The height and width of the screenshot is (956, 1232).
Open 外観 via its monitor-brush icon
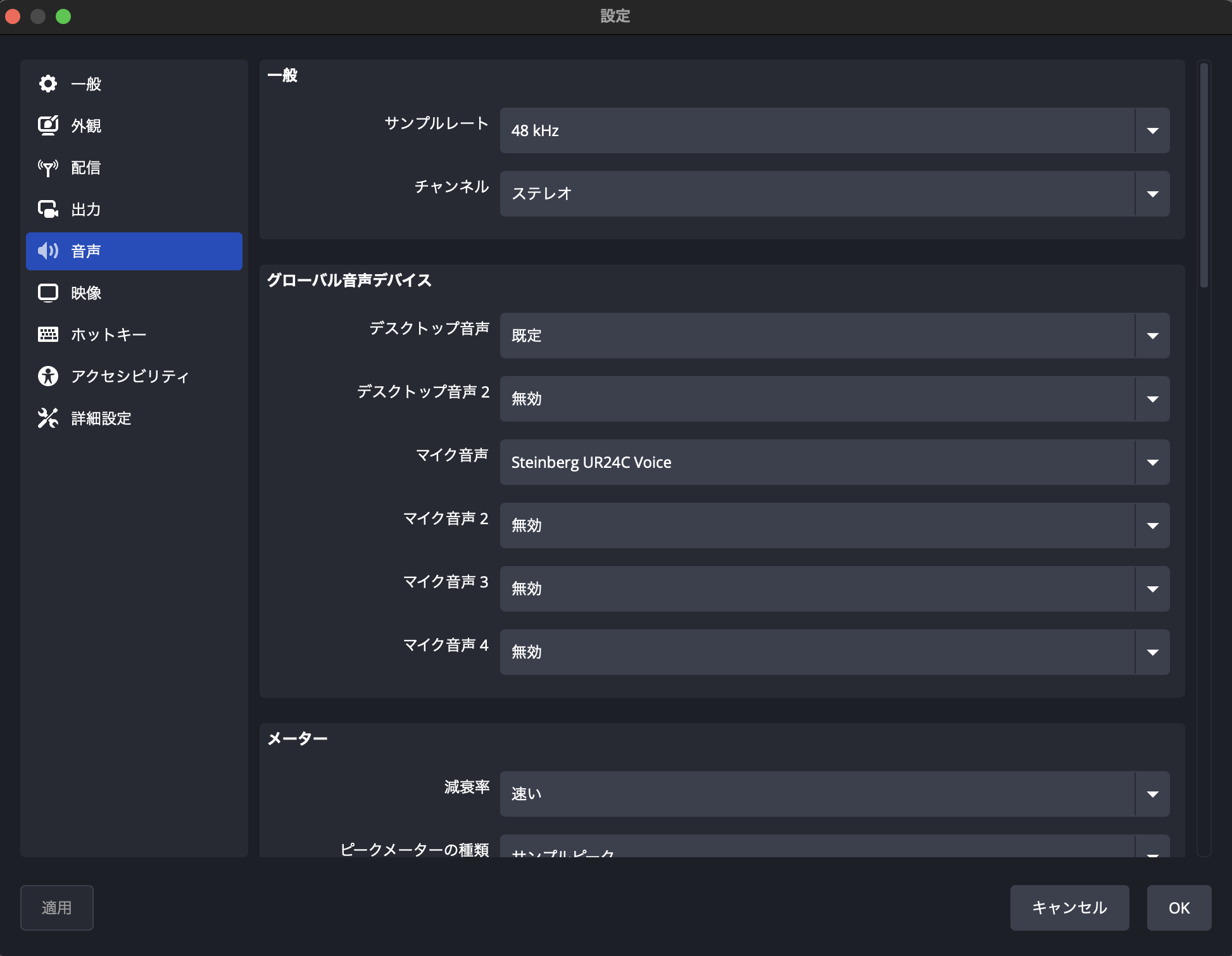point(47,125)
